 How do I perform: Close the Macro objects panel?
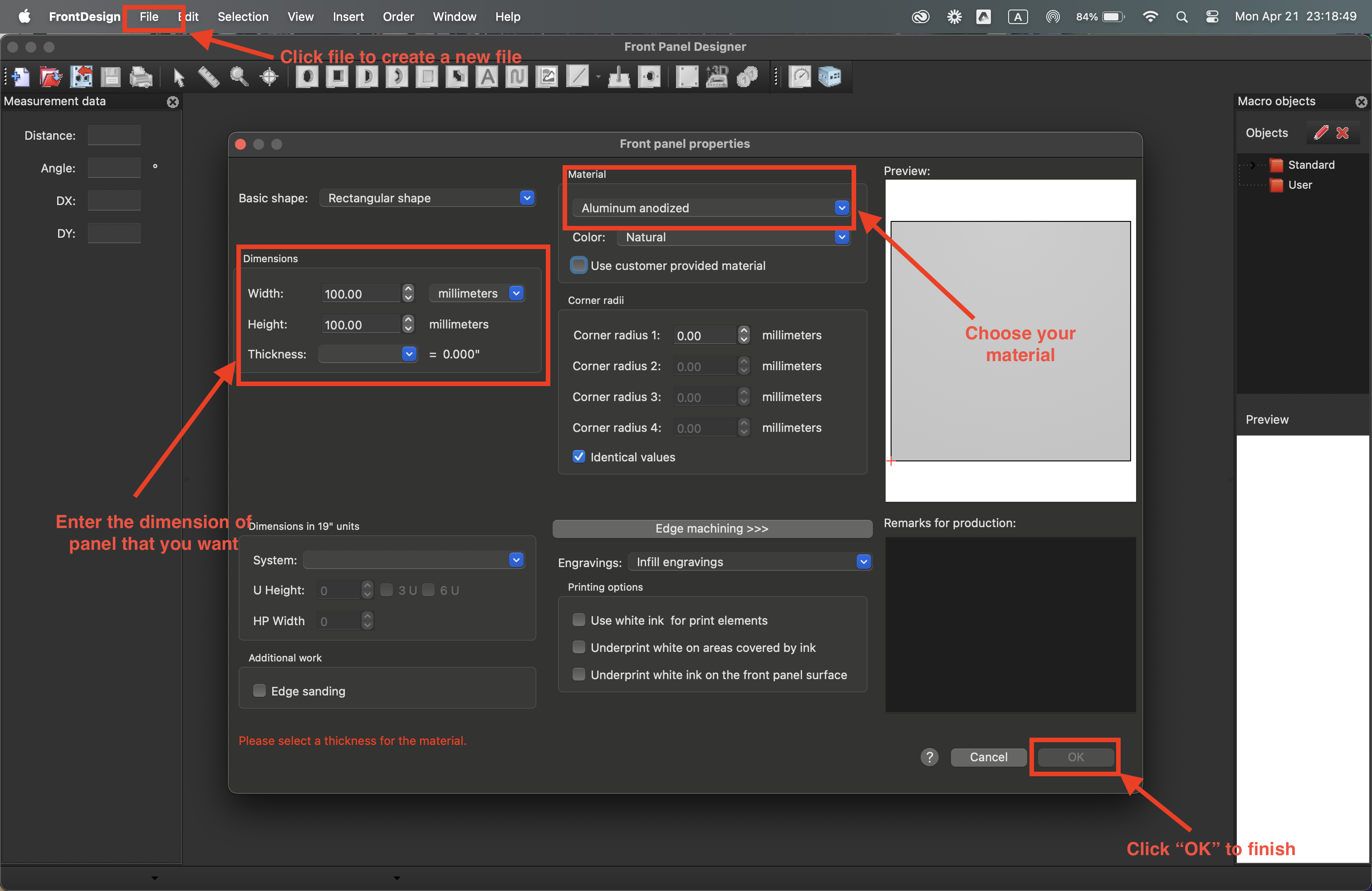(1361, 102)
